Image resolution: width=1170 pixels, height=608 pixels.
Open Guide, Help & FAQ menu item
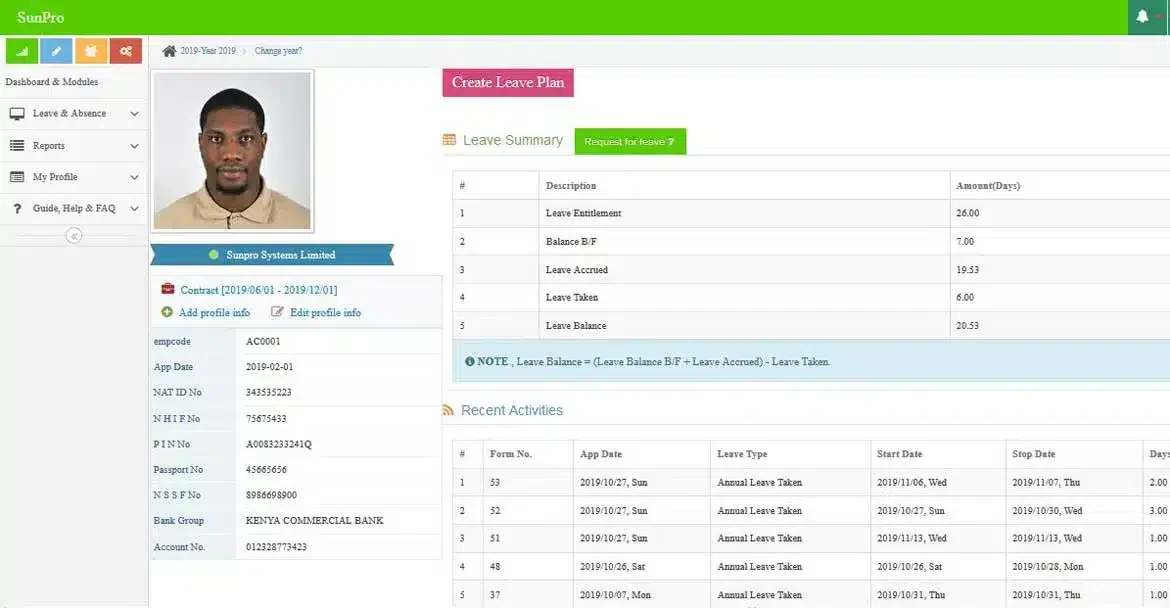pos(74,209)
